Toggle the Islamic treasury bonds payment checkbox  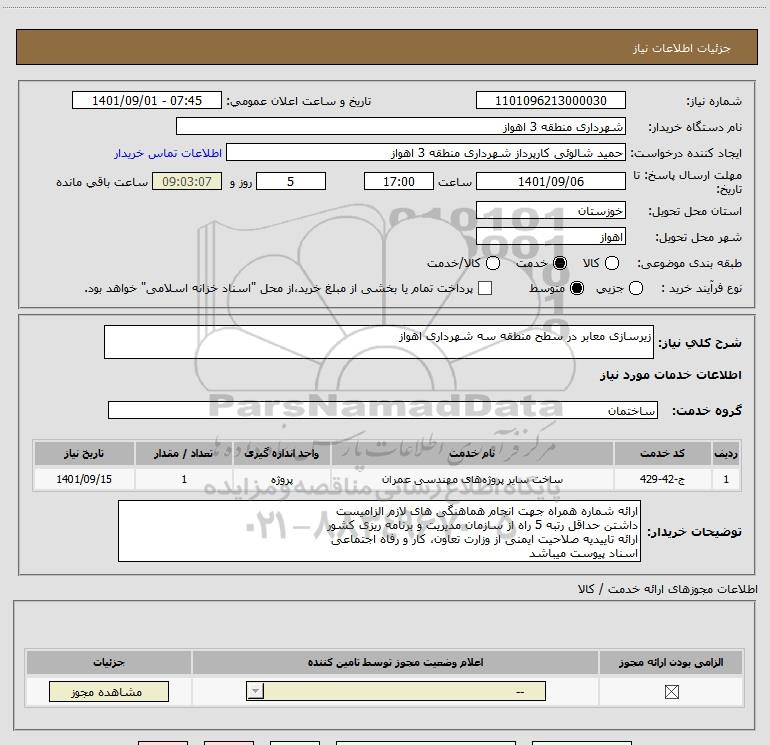point(485,288)
